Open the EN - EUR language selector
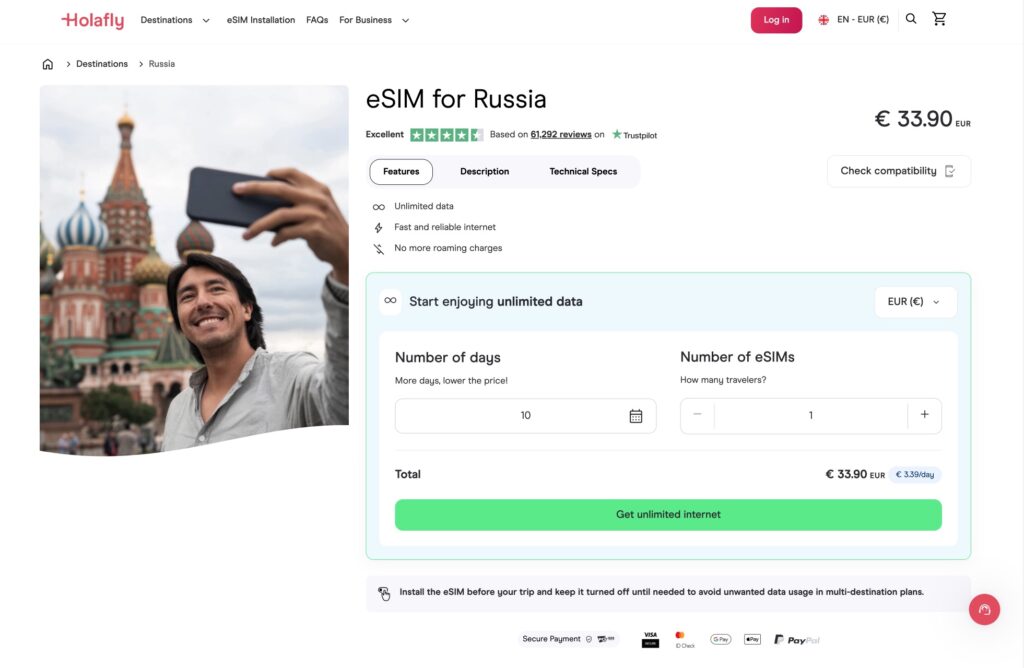This screenshot has width=1024, height=668. pos(853,18)
